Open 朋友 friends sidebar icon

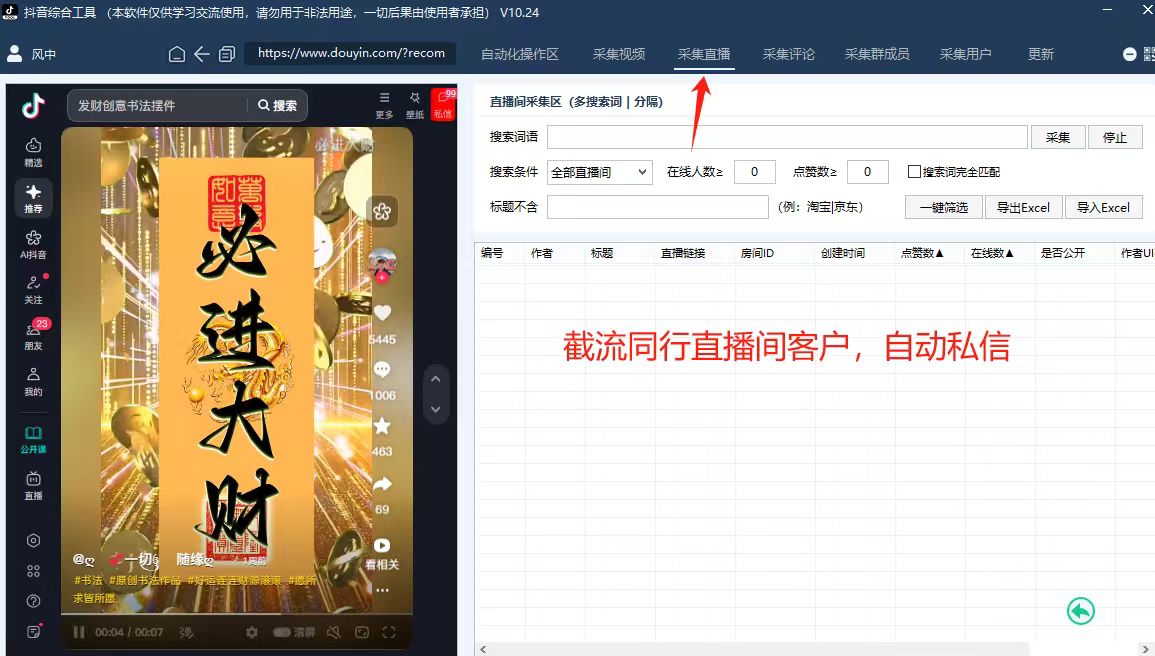coord(34,334)
